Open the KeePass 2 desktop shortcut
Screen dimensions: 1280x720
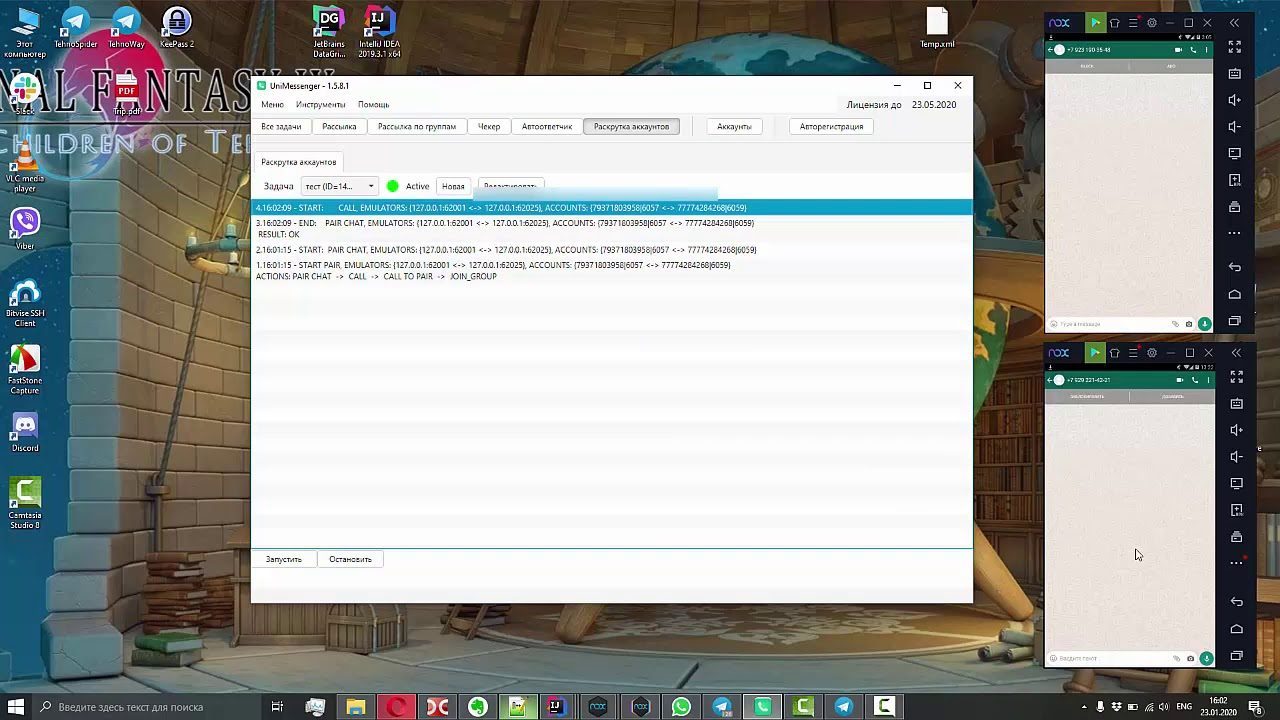177,28
